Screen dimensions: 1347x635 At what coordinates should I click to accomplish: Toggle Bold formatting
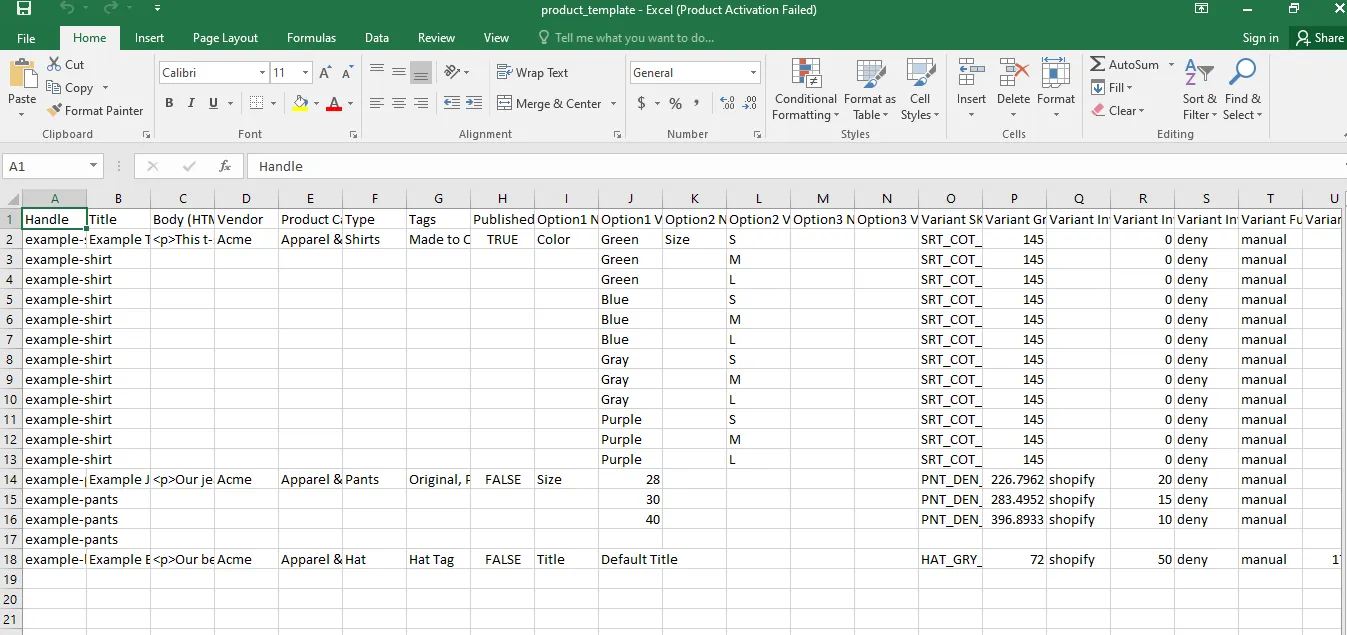click(169, 103)
